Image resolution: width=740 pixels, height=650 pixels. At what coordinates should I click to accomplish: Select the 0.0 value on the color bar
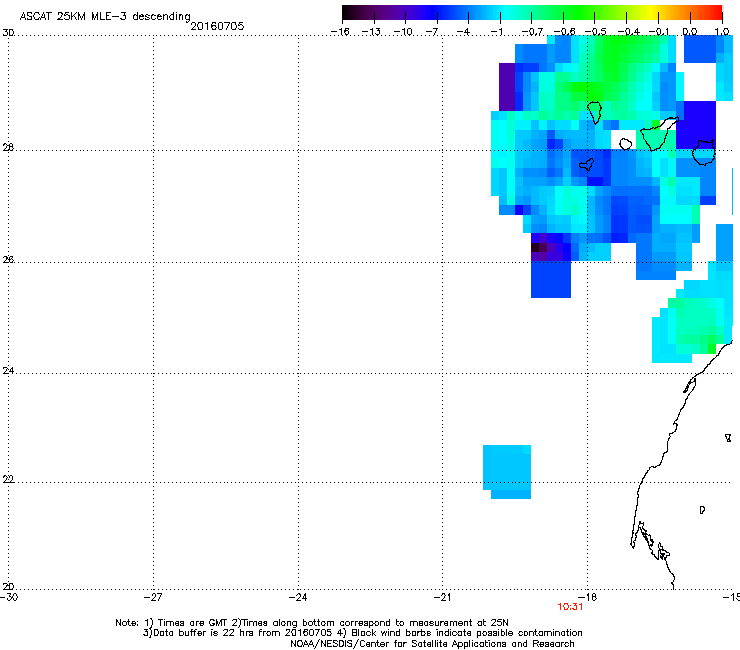[690, 32]
